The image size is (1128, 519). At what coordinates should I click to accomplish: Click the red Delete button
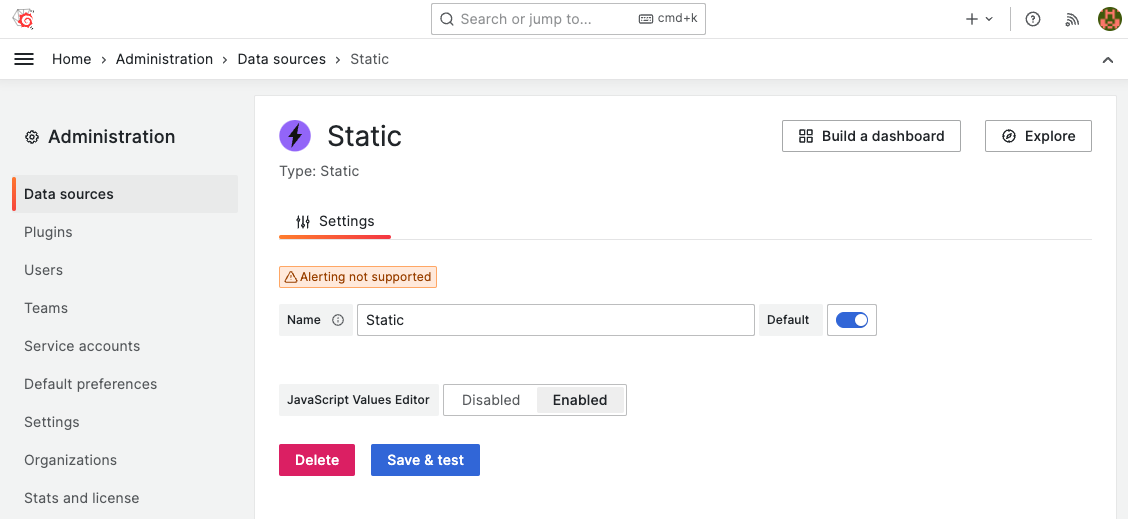[317, 460]
